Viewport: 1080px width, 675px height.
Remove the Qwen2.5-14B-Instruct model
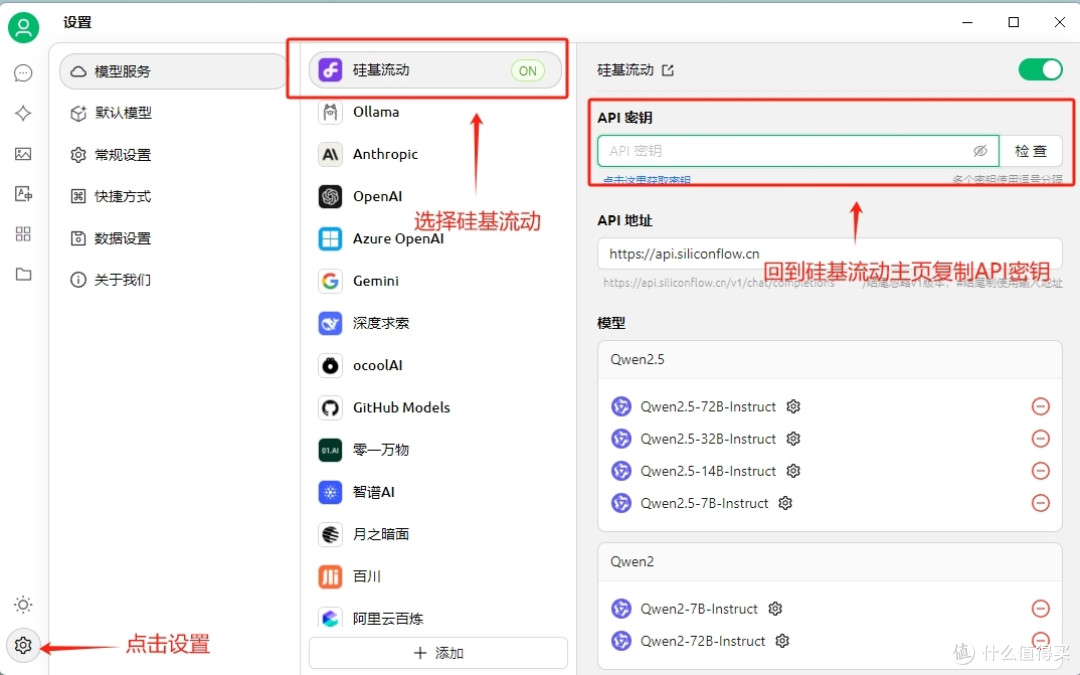tap(1041, 471)
